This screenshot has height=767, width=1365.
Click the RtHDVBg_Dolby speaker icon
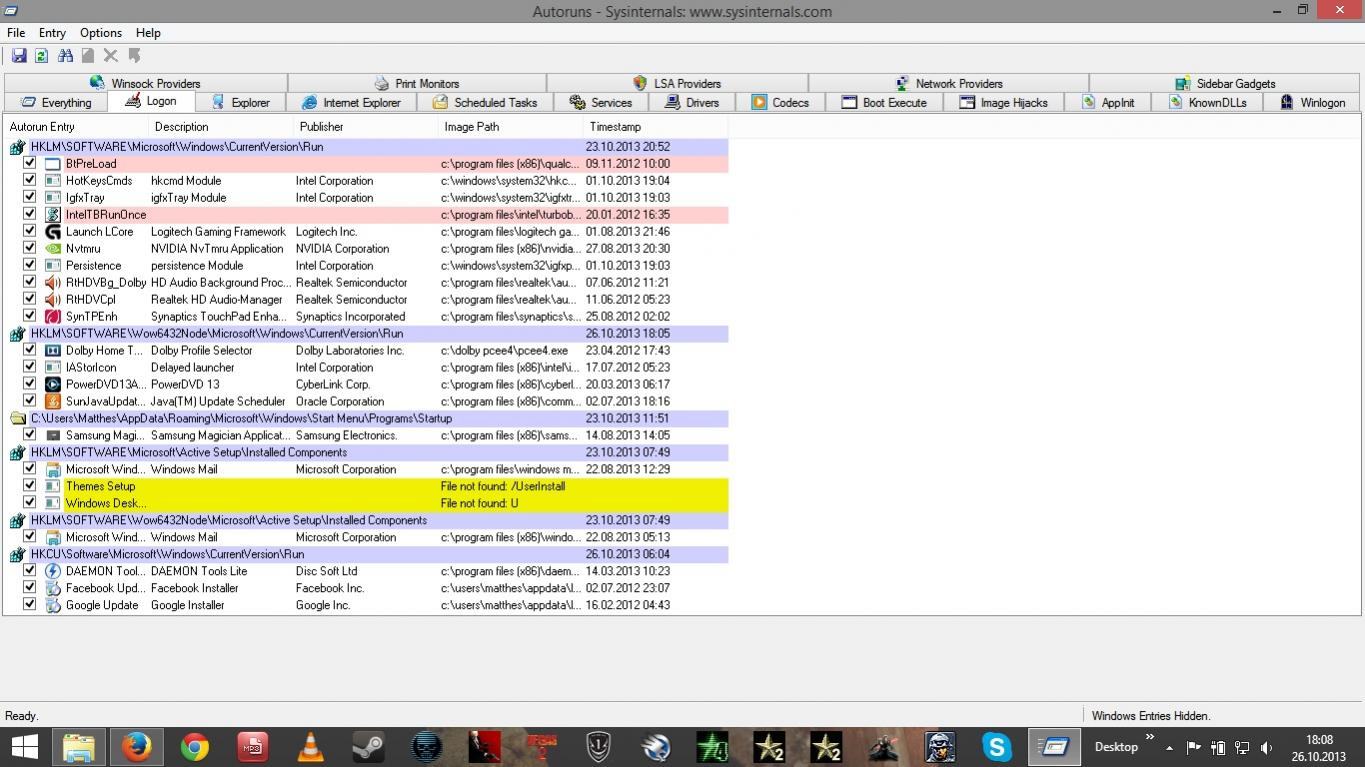[x=53, y=283]
